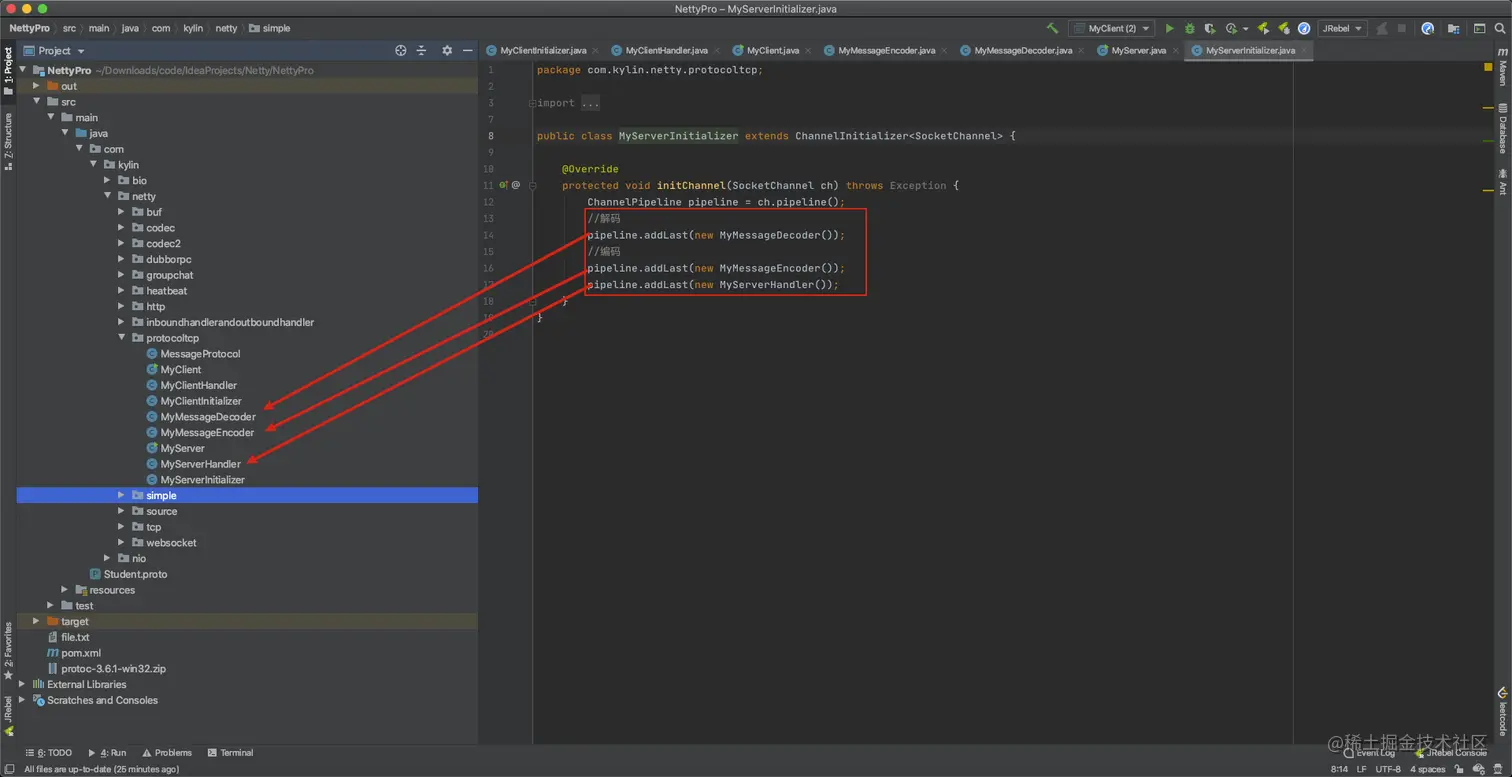Debug with JRebel rocket-bug icon
Viewport: 1512px width, 777px height.
tap(1284, 29)
